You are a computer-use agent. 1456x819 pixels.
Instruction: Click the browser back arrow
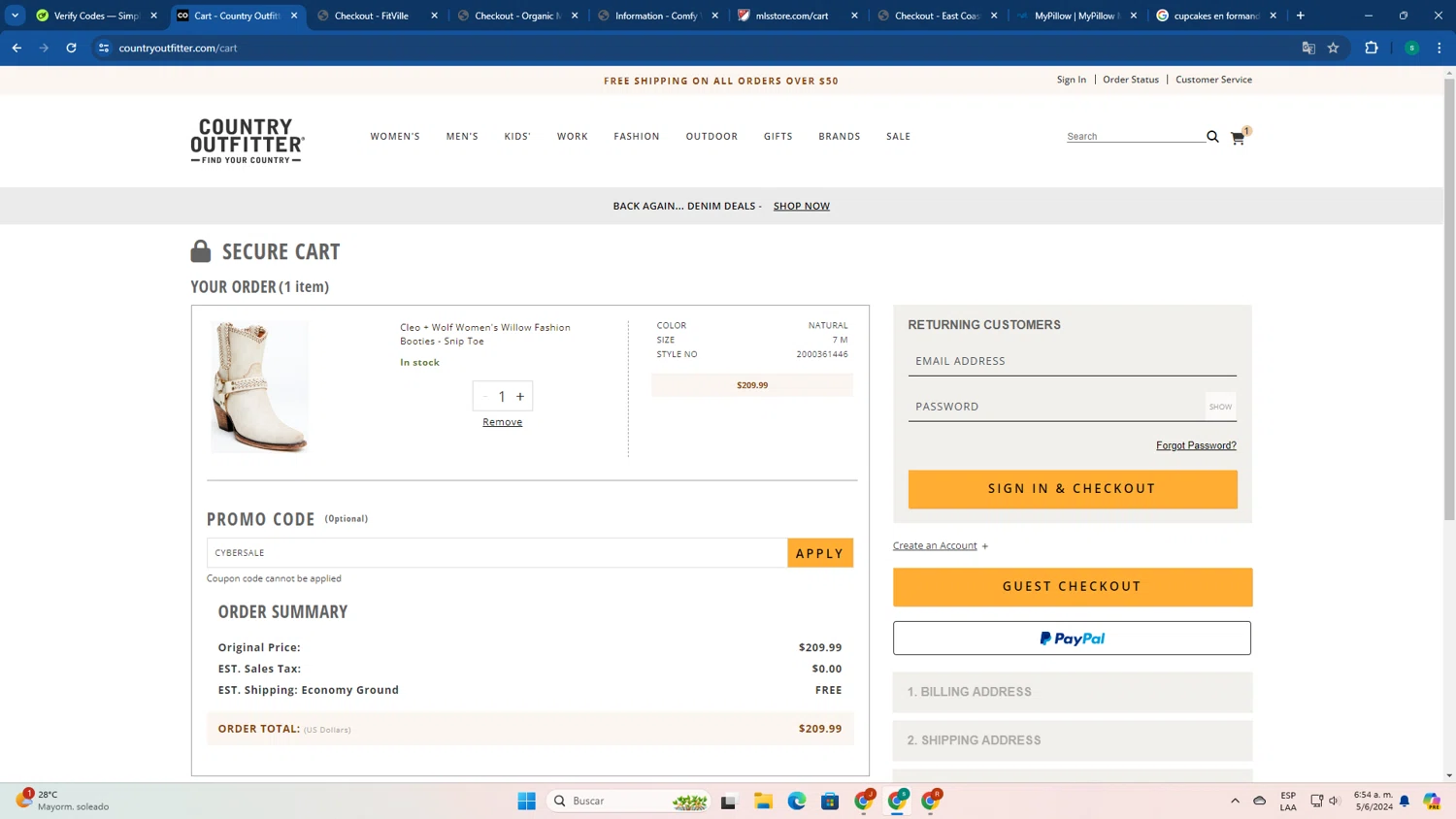[17, 48]
